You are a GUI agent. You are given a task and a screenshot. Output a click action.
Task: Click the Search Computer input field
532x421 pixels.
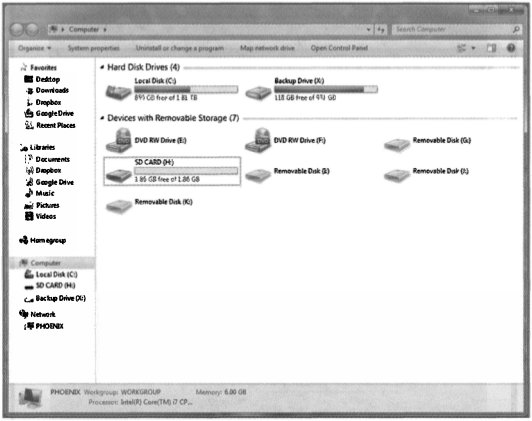(x=456, y=30)
